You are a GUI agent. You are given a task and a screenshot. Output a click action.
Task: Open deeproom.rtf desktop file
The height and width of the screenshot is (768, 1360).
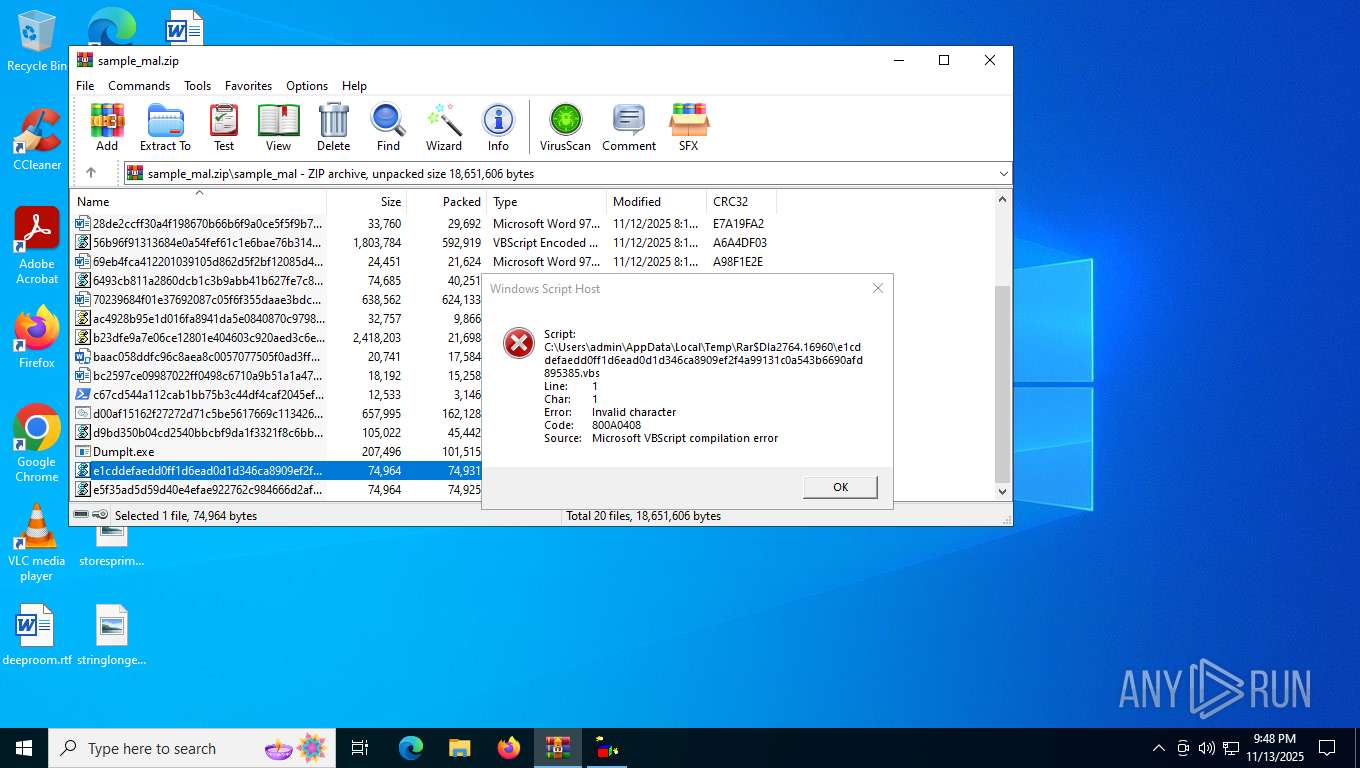[37, 636]
